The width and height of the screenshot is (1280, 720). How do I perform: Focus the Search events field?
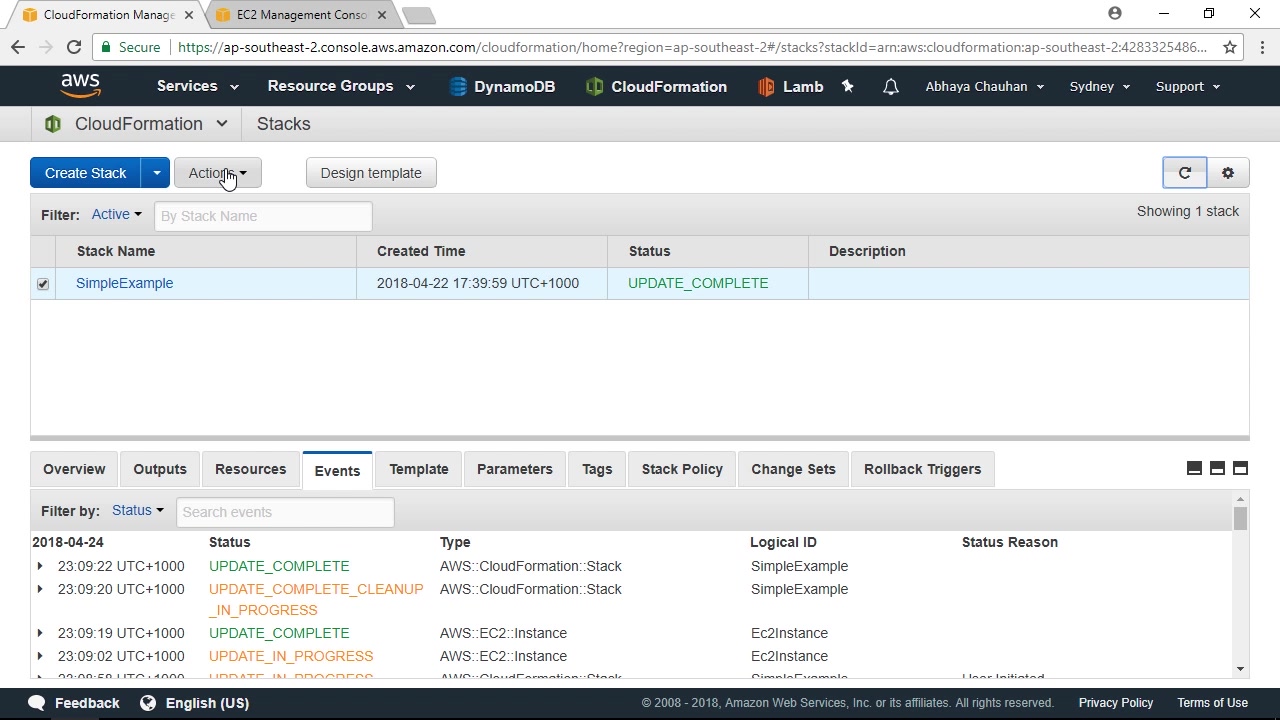[285, 512]
